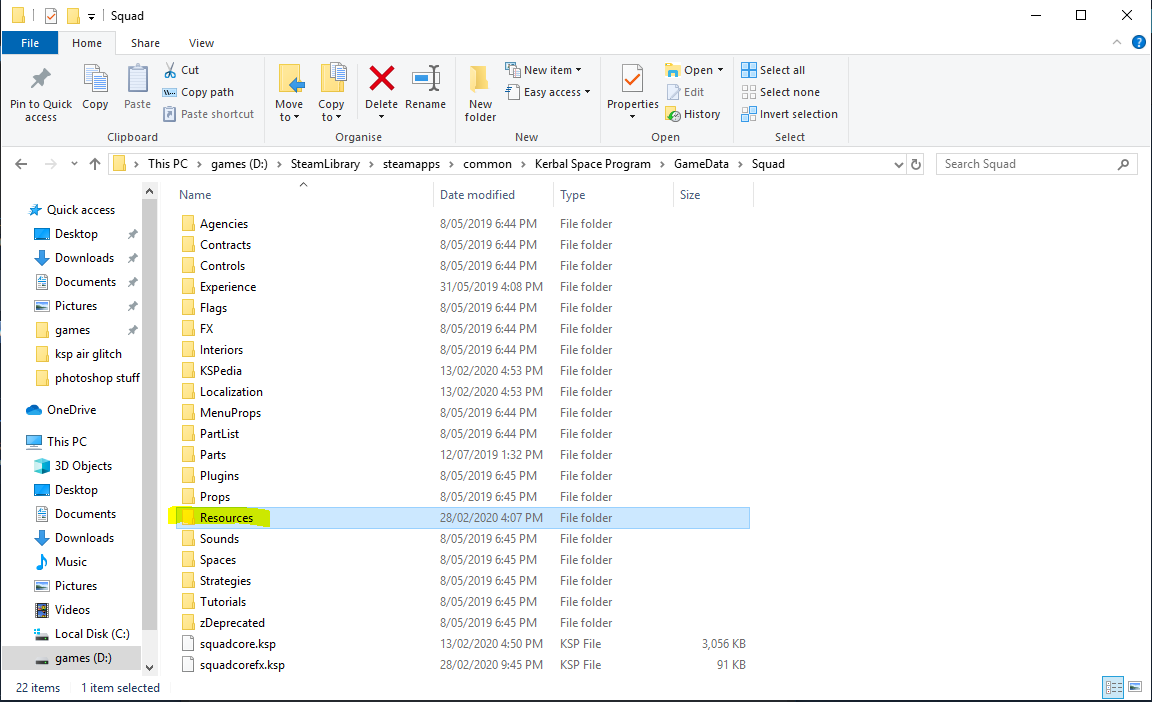Open file History
This screenshot has width=1152, height=702.
pos(692,114)
